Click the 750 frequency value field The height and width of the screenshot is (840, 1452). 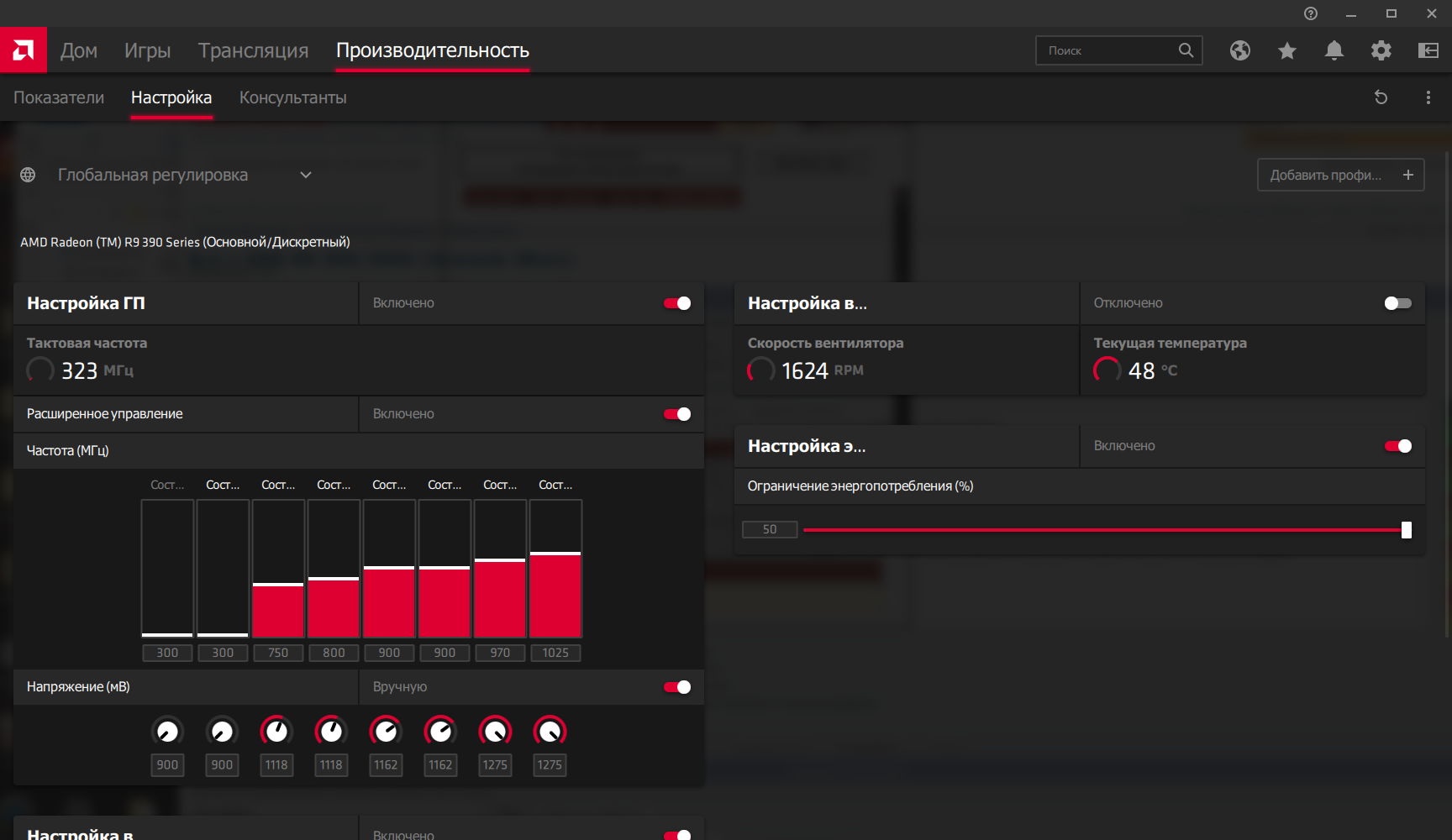pos(278,653)
